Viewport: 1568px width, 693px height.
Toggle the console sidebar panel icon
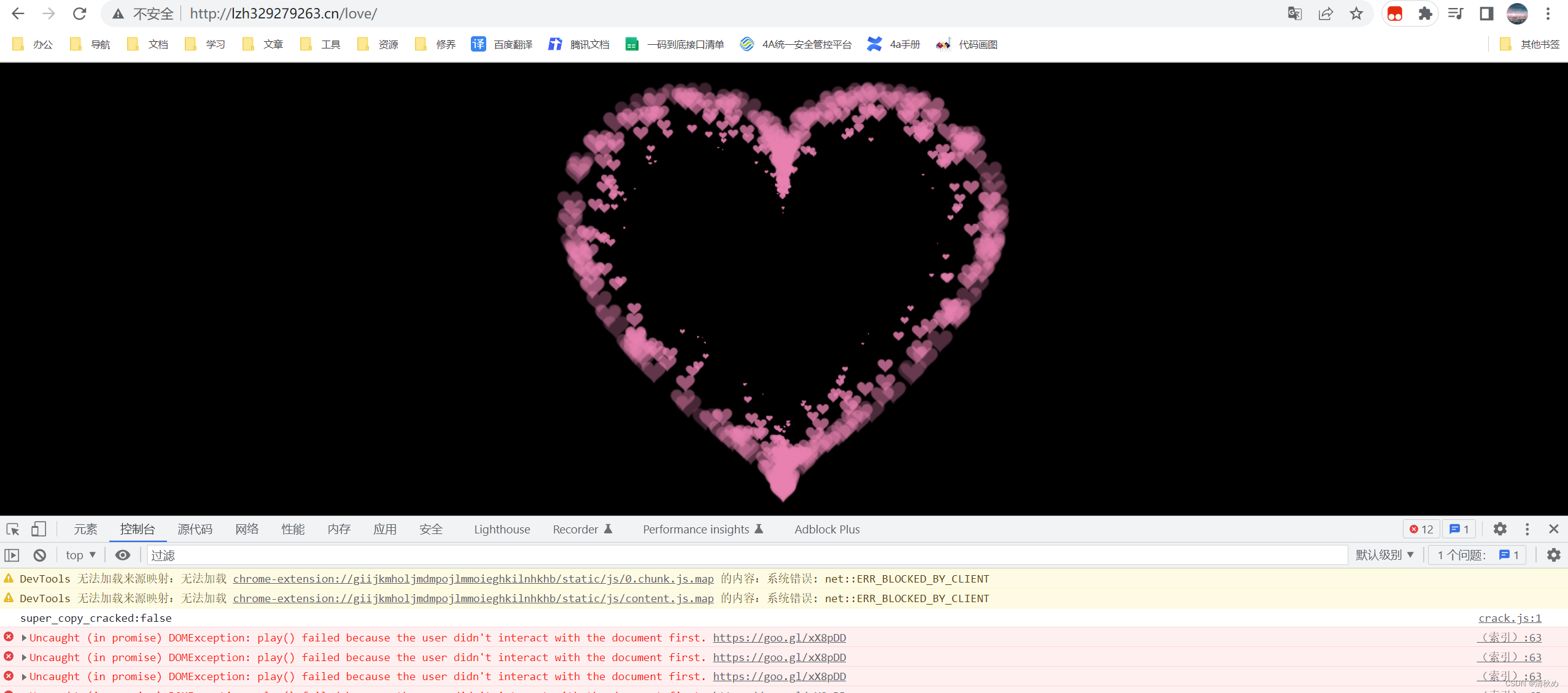click(12, 556)
